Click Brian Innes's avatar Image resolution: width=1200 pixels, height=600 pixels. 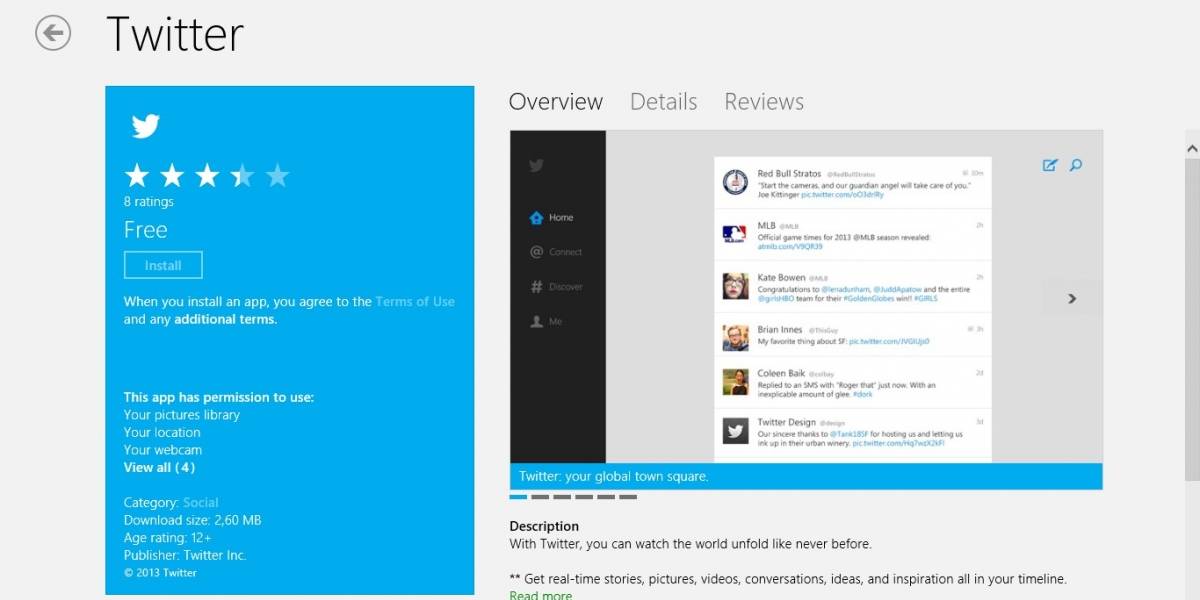[735, 337]
